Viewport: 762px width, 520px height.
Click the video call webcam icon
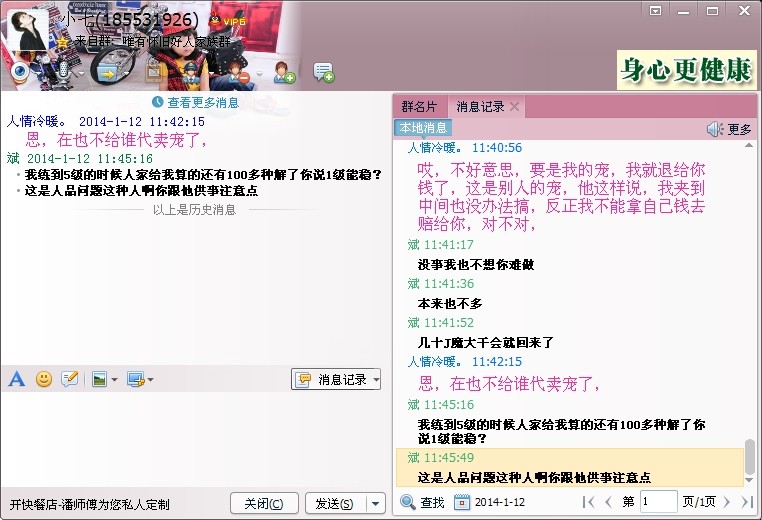coord(21,72)
